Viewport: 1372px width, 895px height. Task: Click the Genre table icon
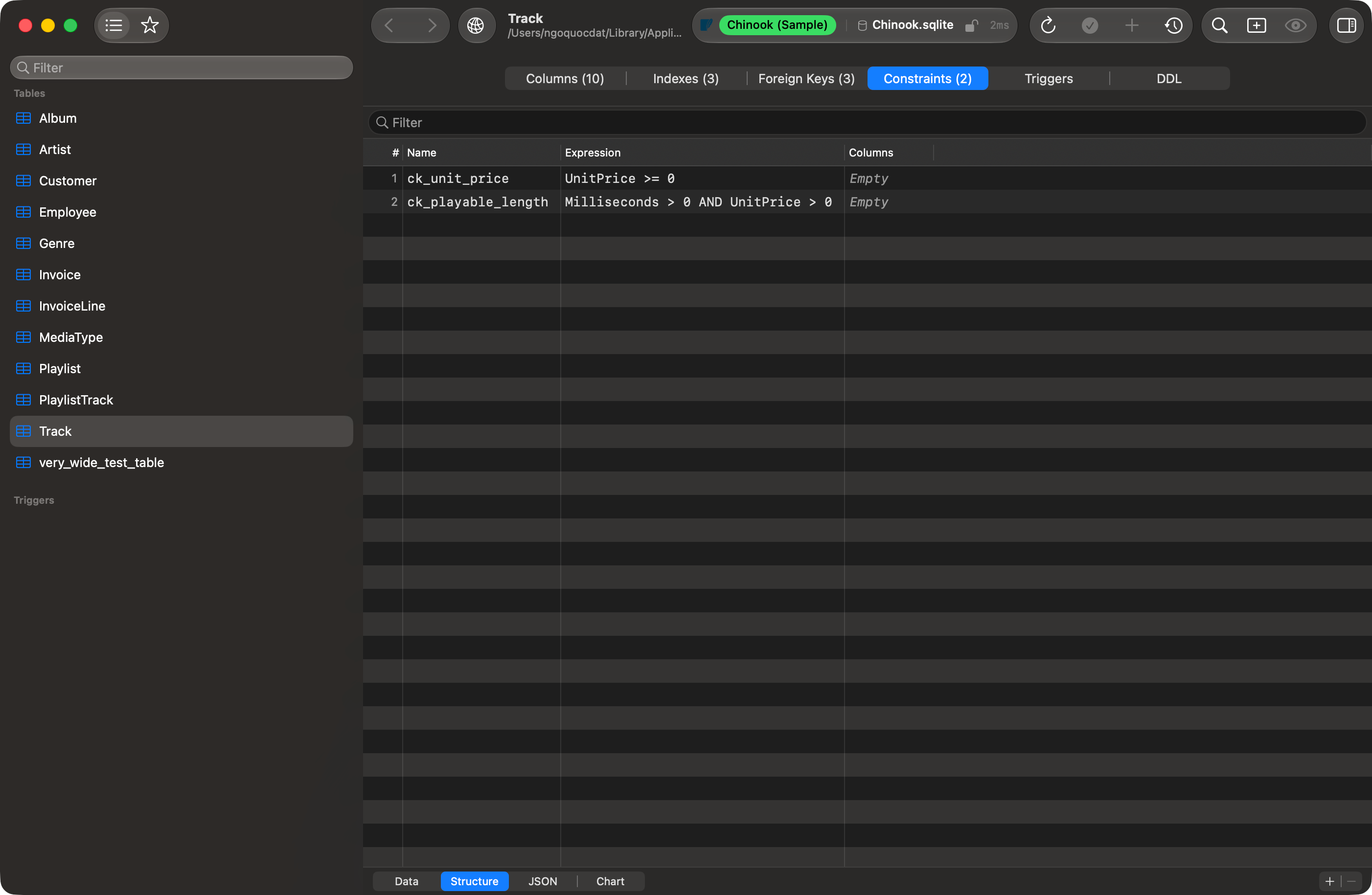click(x=23, y=243)
